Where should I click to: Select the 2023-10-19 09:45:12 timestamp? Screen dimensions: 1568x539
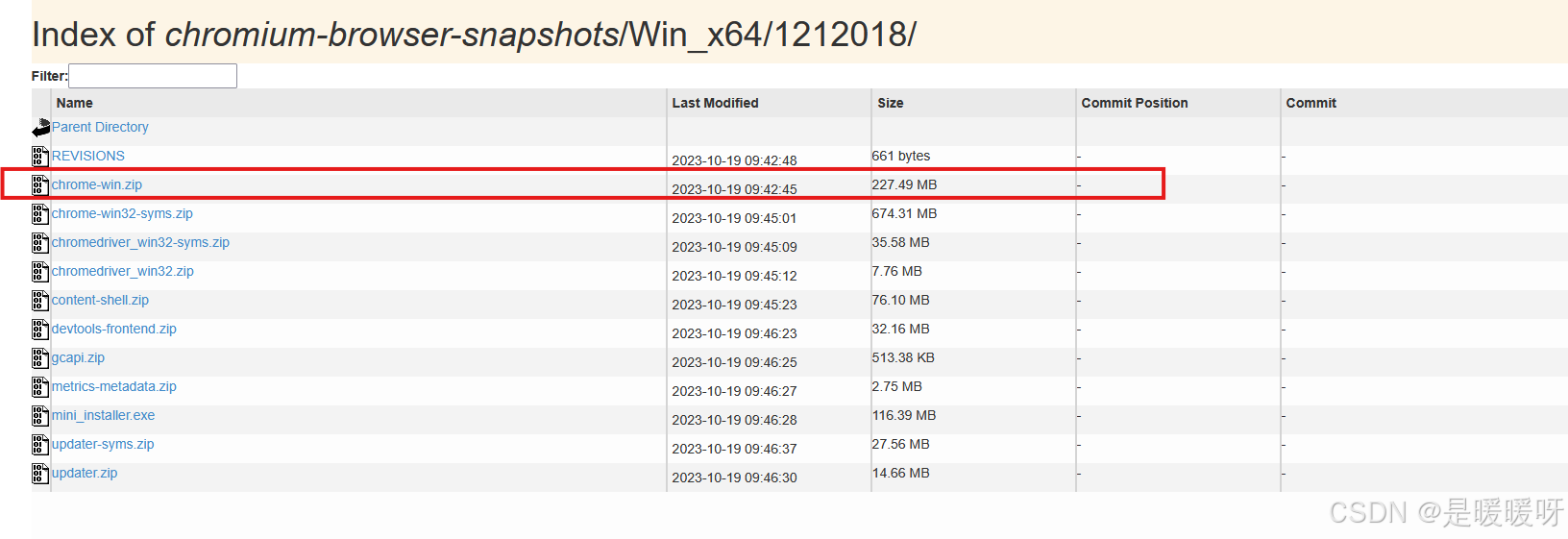pyautogui.click(x=734, y=276)
